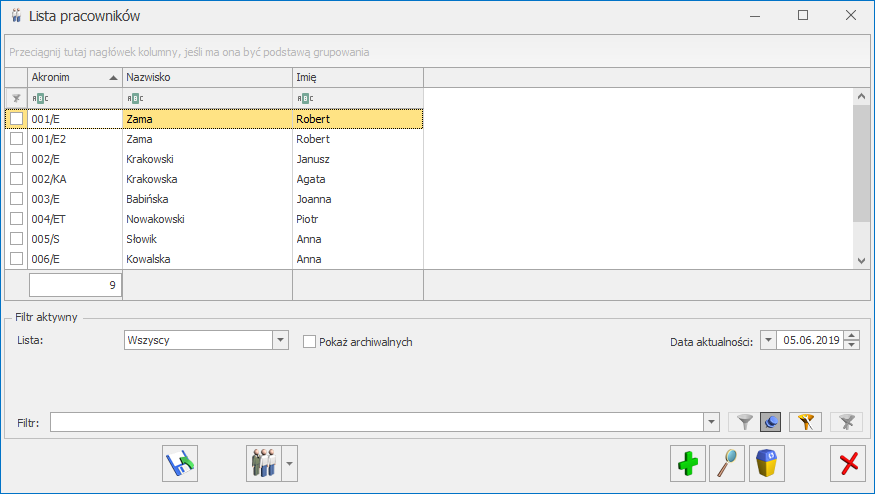Clear filter with crossed funnel icon
The height and width of the screenshot is (494, 875).
(847, 422)
